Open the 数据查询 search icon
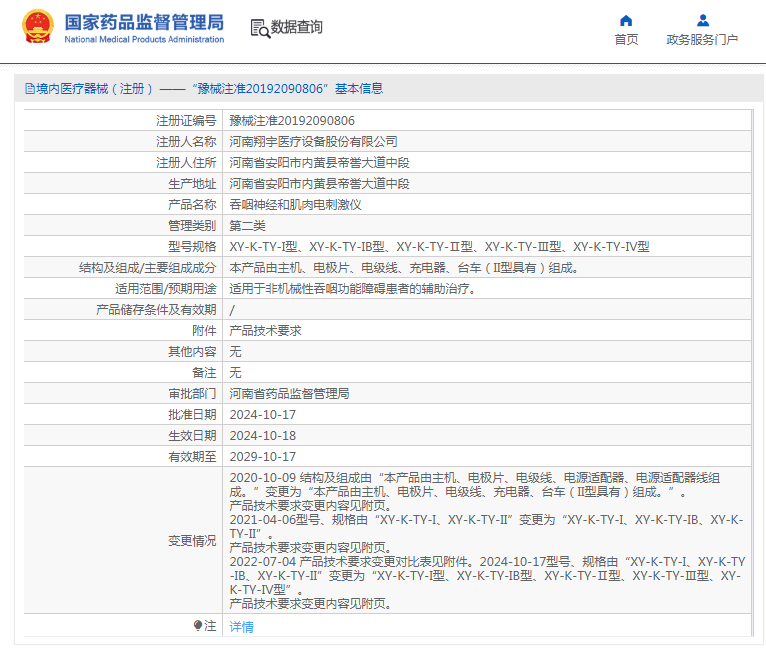766x649 pixels. click(x=260, y=28)
